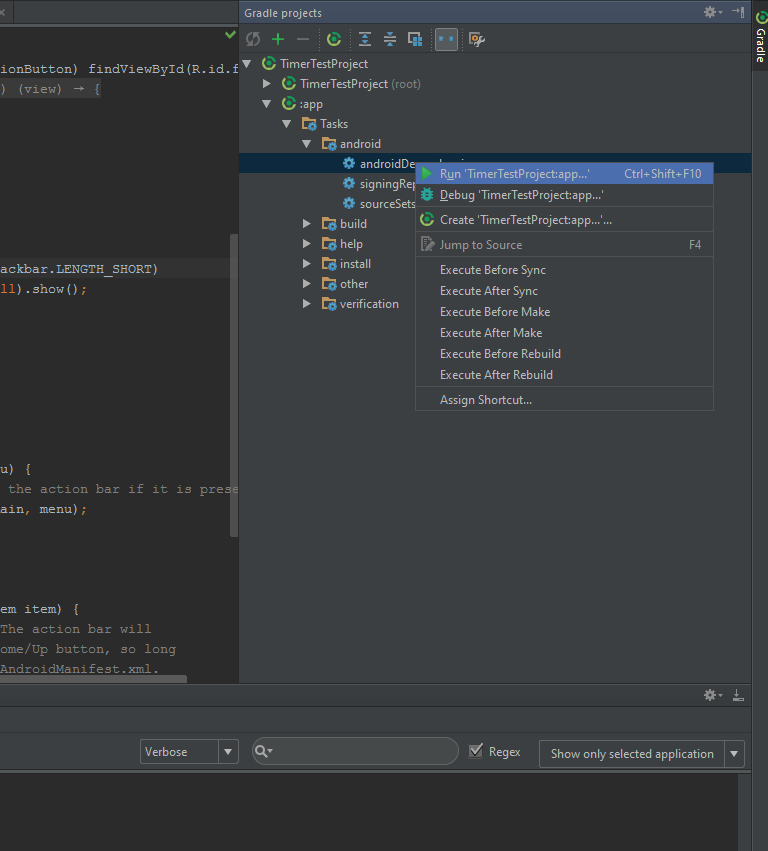Select the signingReport task gear icon

[349, 183]
